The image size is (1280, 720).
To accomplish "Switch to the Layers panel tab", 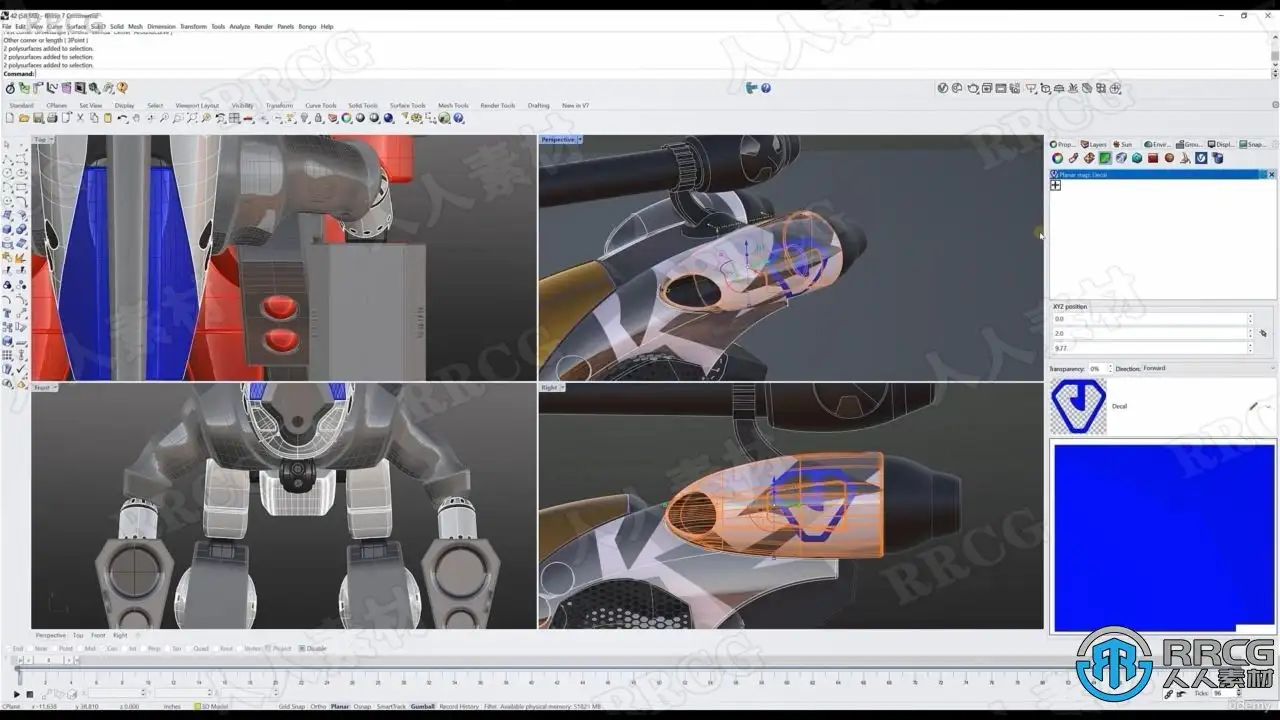I will 1095,144.
